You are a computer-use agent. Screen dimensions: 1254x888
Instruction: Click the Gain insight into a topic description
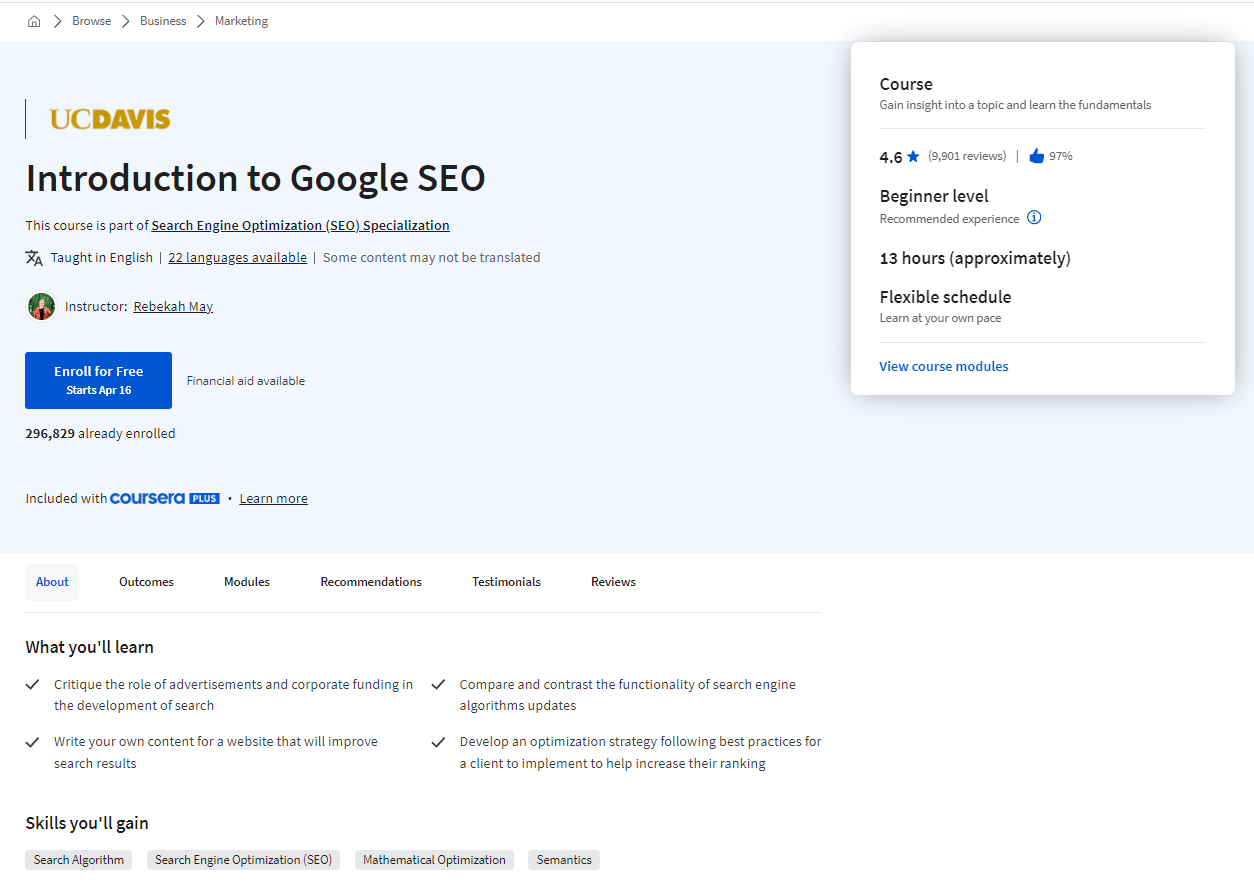(1015, 105)
